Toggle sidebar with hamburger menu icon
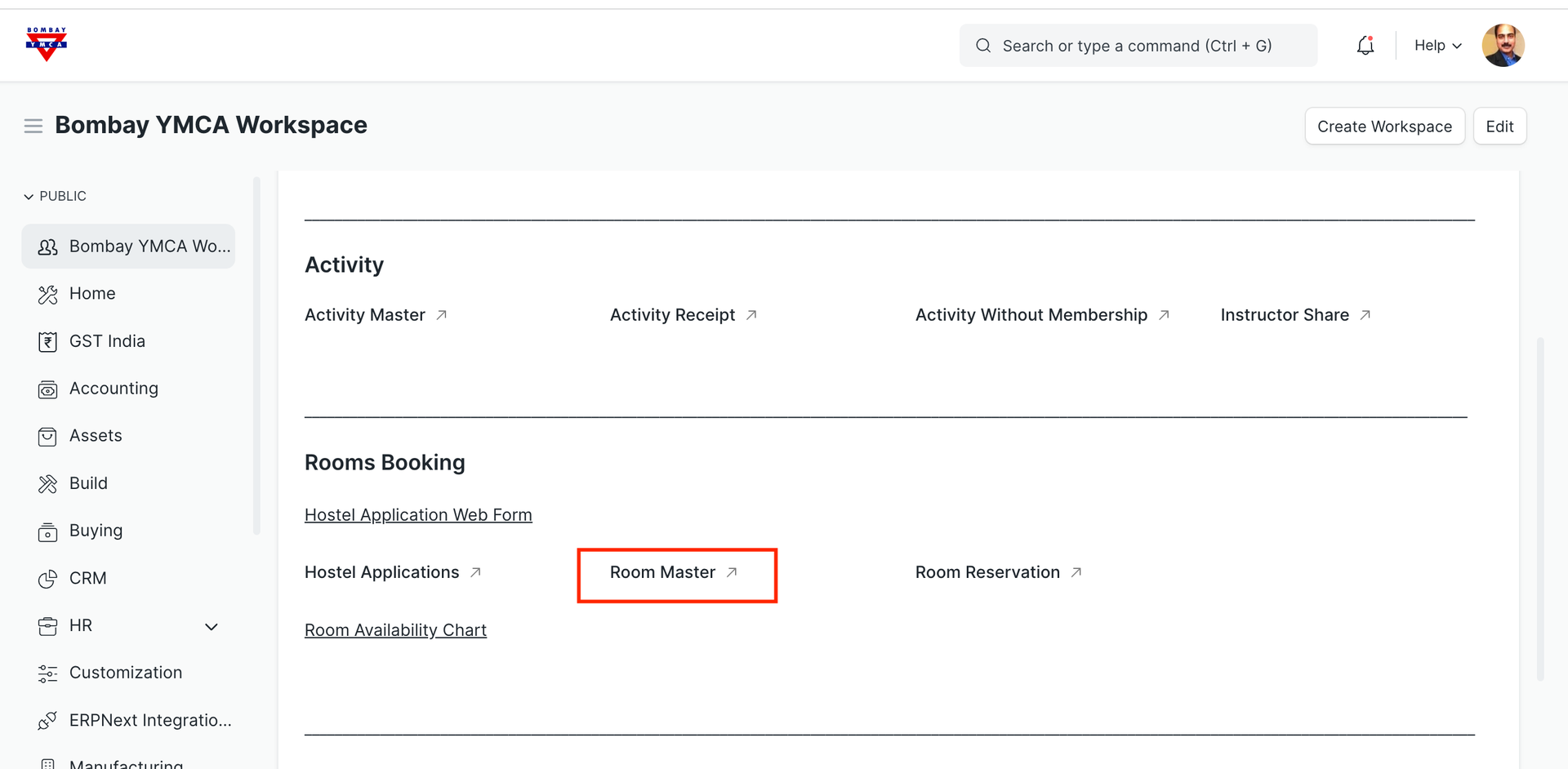The width and height of the screenshot is (1568, 769). coord(33,126)
